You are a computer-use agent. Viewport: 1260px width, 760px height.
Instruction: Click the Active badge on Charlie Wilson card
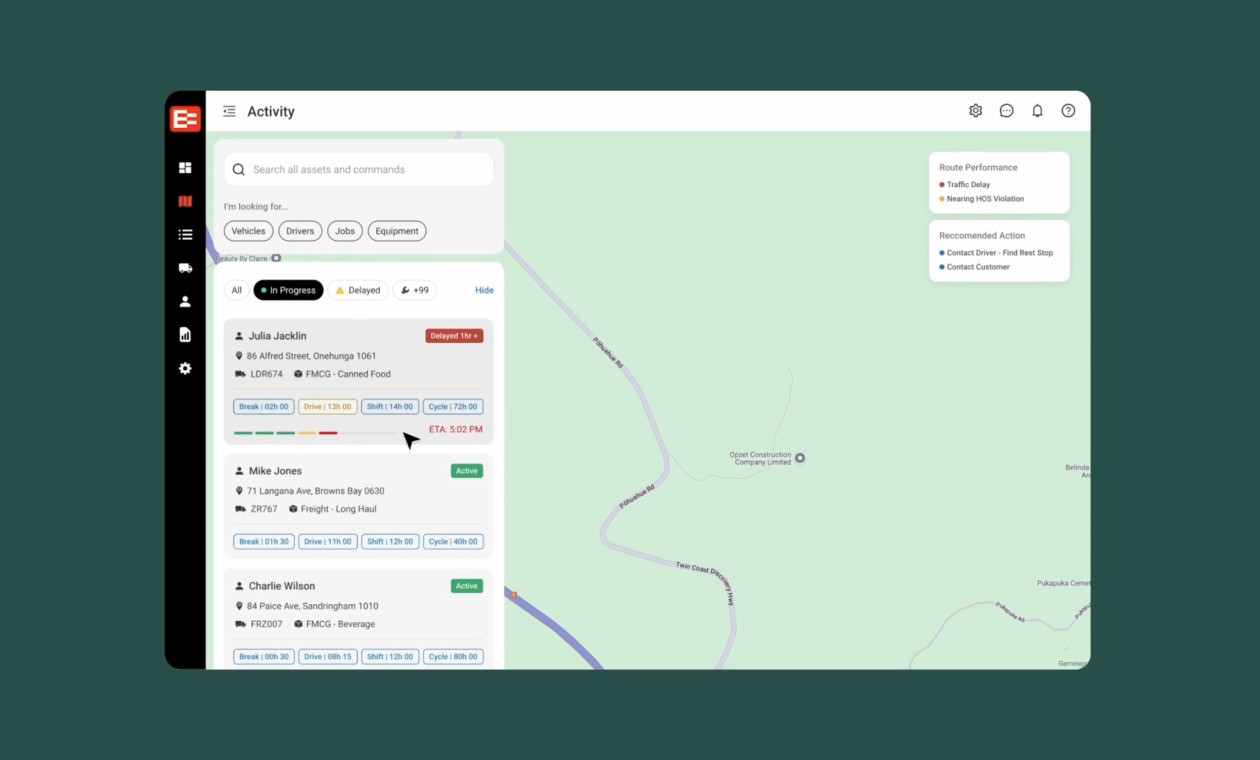point(467,586)
